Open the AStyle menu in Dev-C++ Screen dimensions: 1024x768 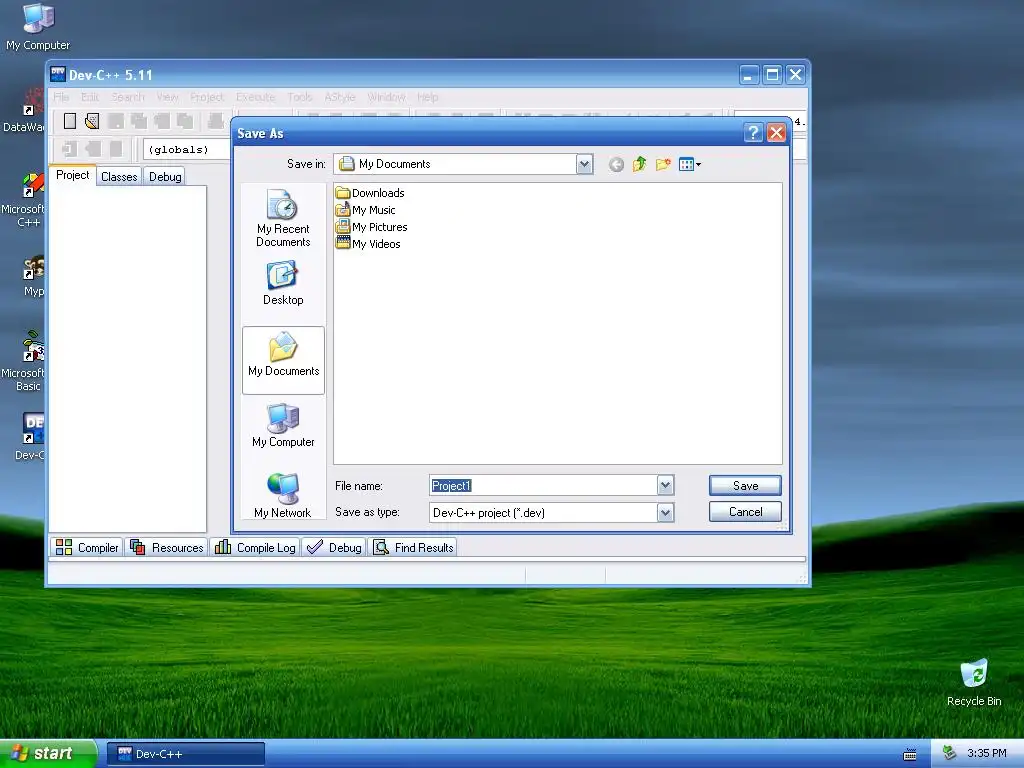coord(340,97)
